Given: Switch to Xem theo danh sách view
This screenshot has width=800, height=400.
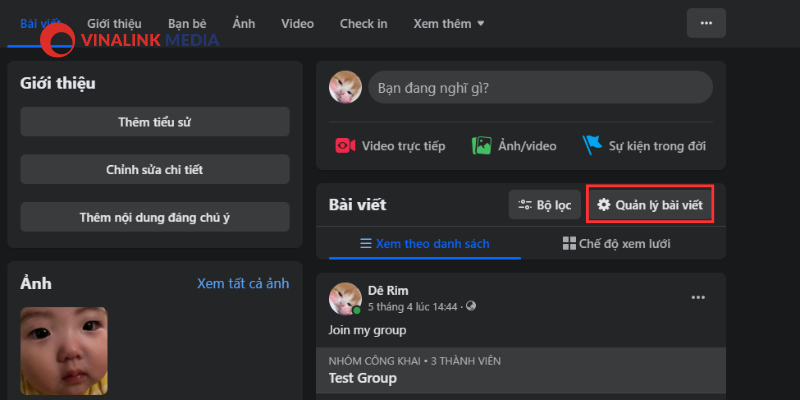Looking at the screenshot, I should pos(425,244).
